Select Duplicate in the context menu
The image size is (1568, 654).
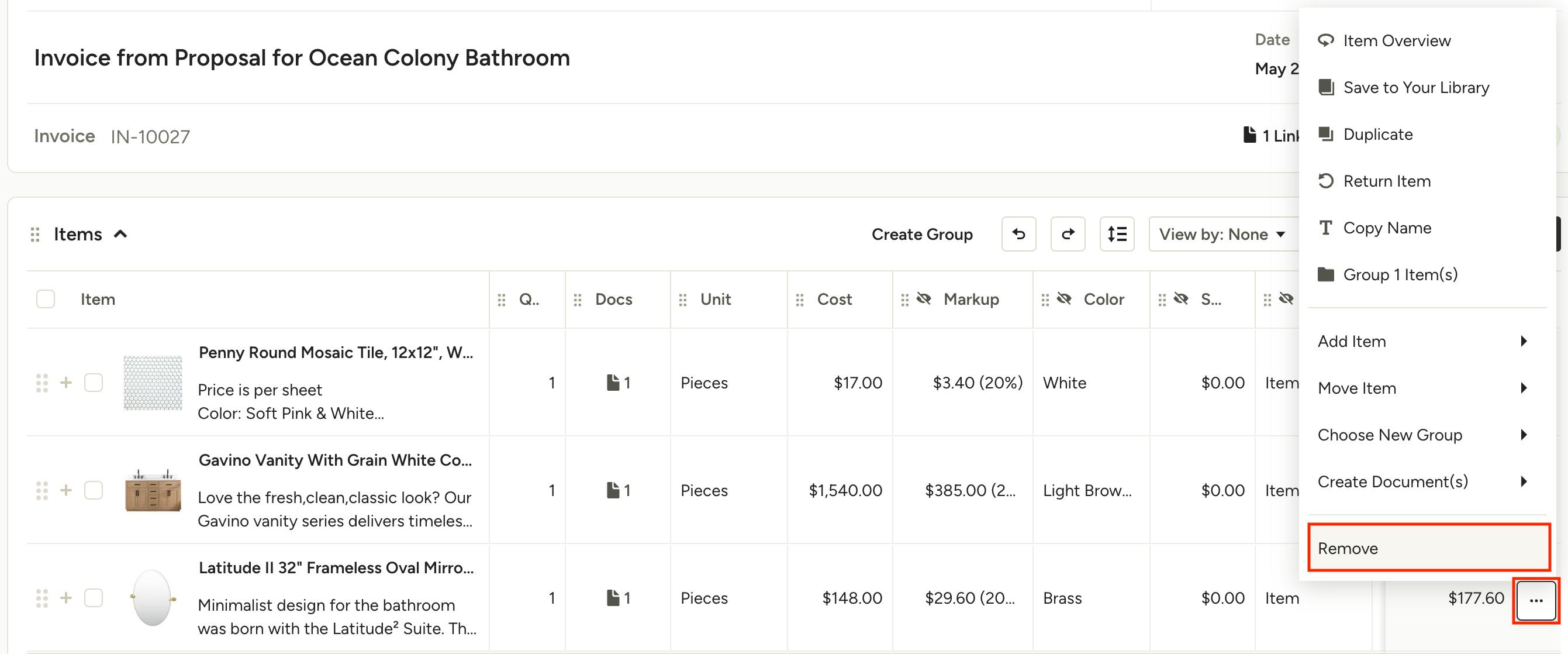(x=1427, y=134)
